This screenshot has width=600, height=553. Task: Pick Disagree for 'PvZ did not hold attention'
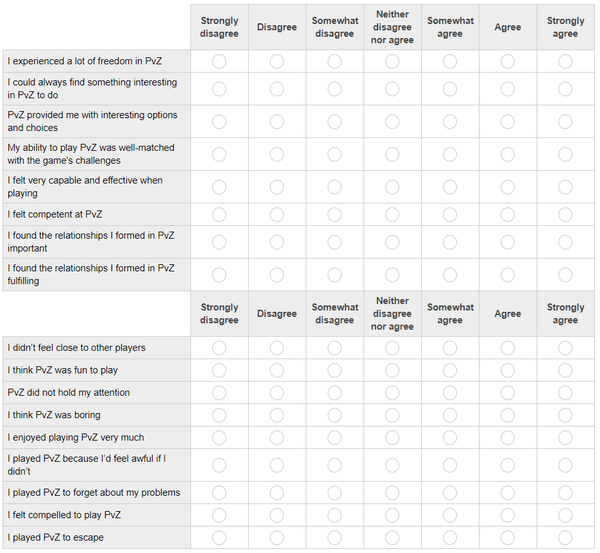point(277,392)
